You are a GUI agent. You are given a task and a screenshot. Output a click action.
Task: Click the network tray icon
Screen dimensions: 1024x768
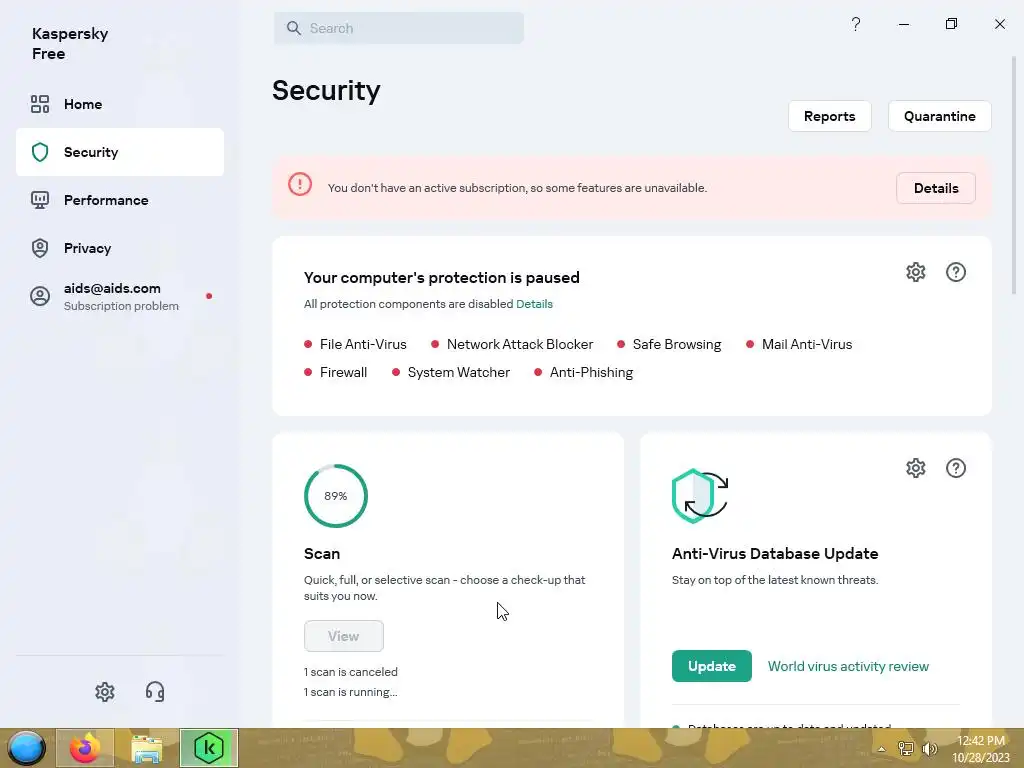906,748
